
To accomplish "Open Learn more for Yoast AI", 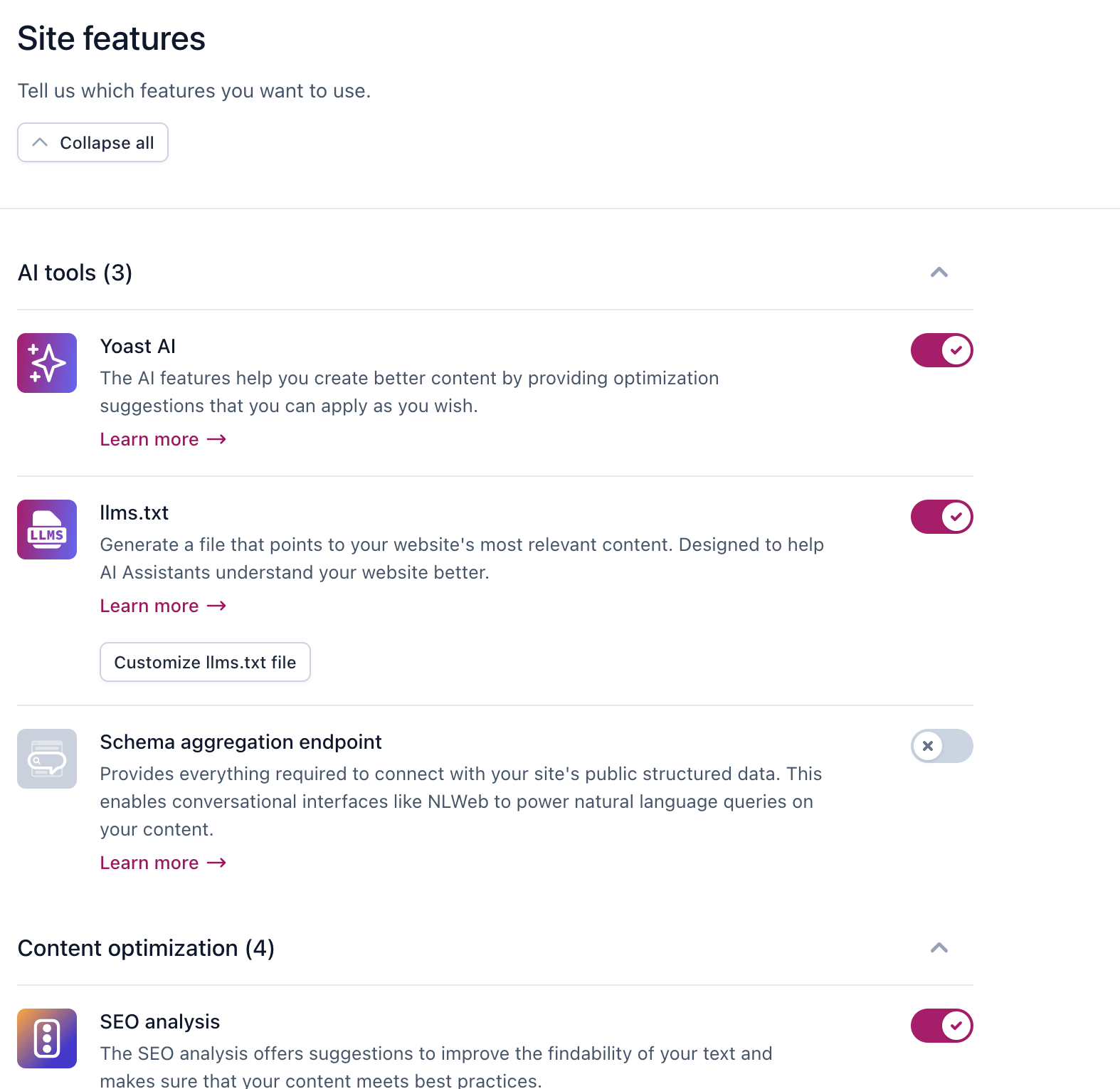I will coord(149,439).
